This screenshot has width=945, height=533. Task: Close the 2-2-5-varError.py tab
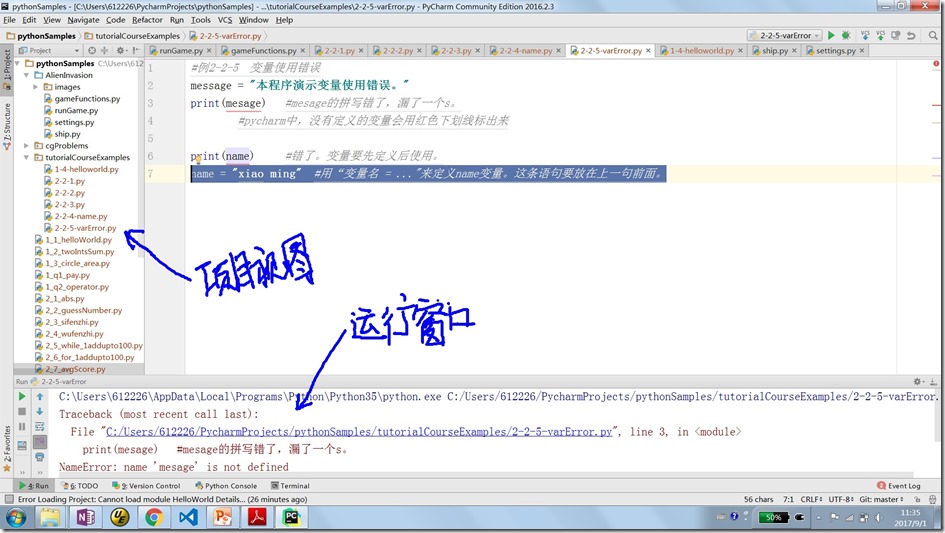point(648,51)
